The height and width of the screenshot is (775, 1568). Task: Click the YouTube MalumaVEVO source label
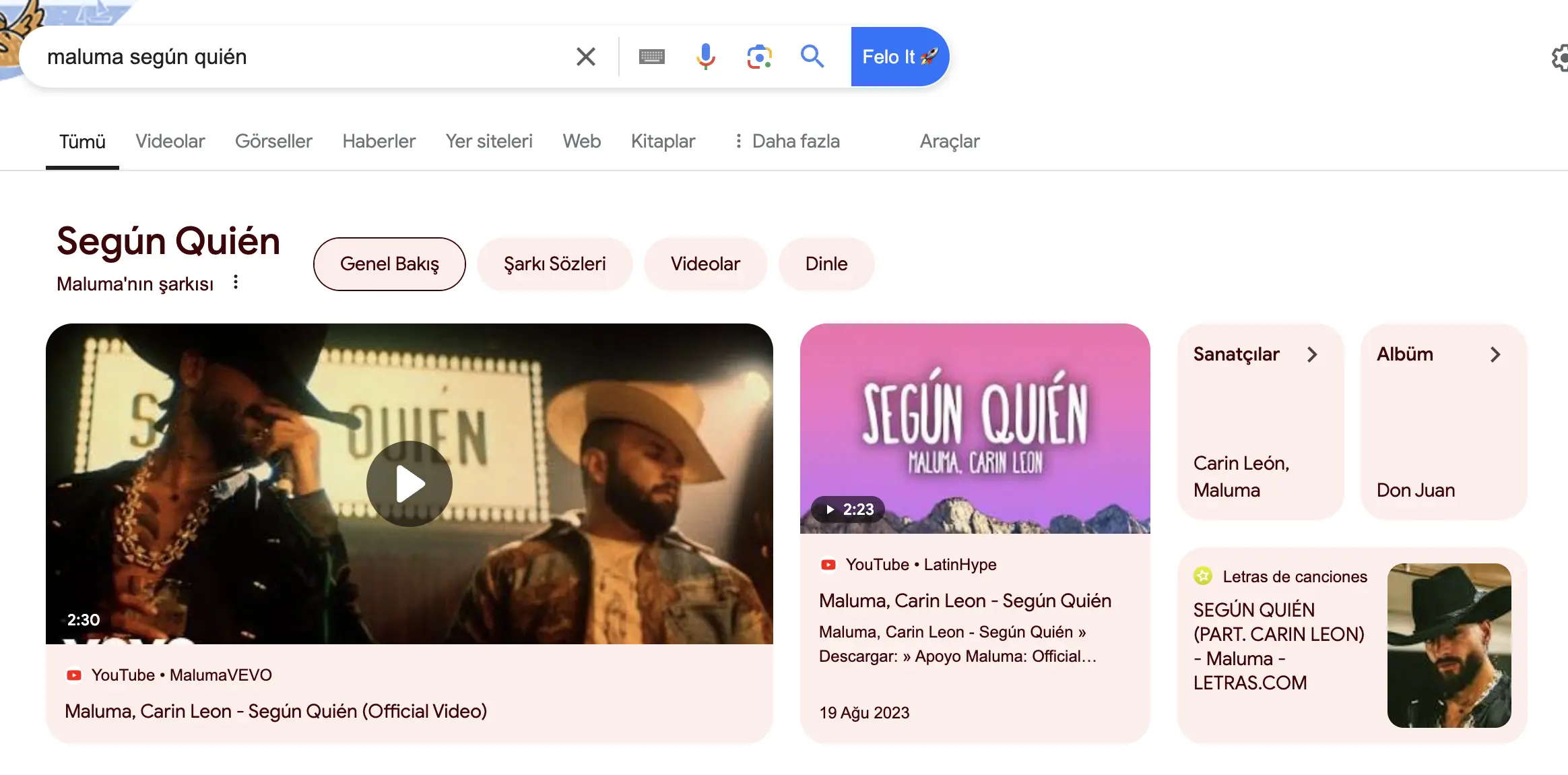point(182,675)
